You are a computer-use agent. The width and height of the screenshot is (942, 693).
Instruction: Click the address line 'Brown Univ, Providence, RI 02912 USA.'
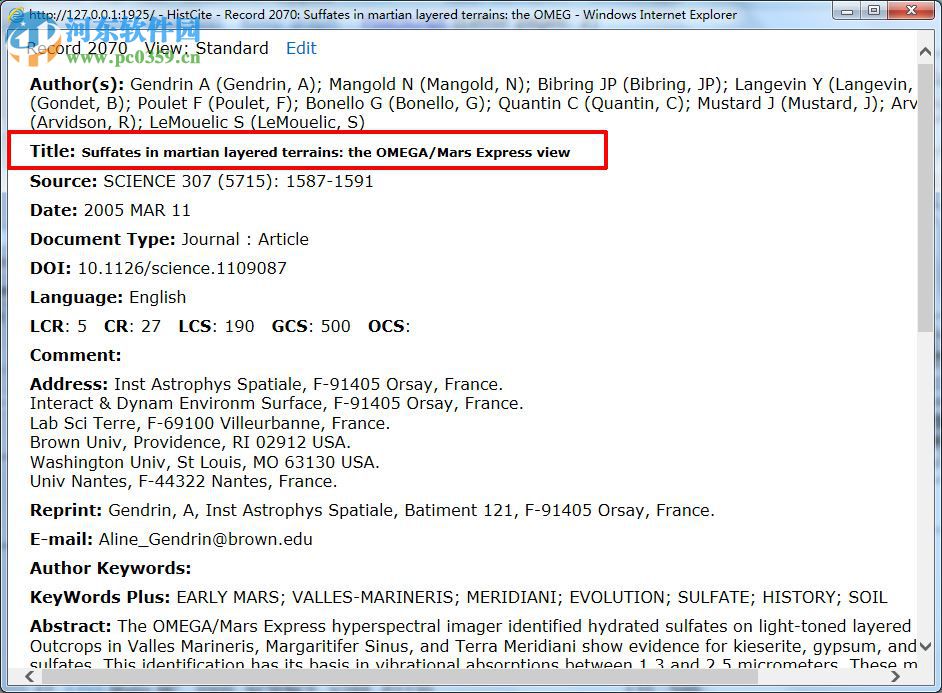coord(190,443)
